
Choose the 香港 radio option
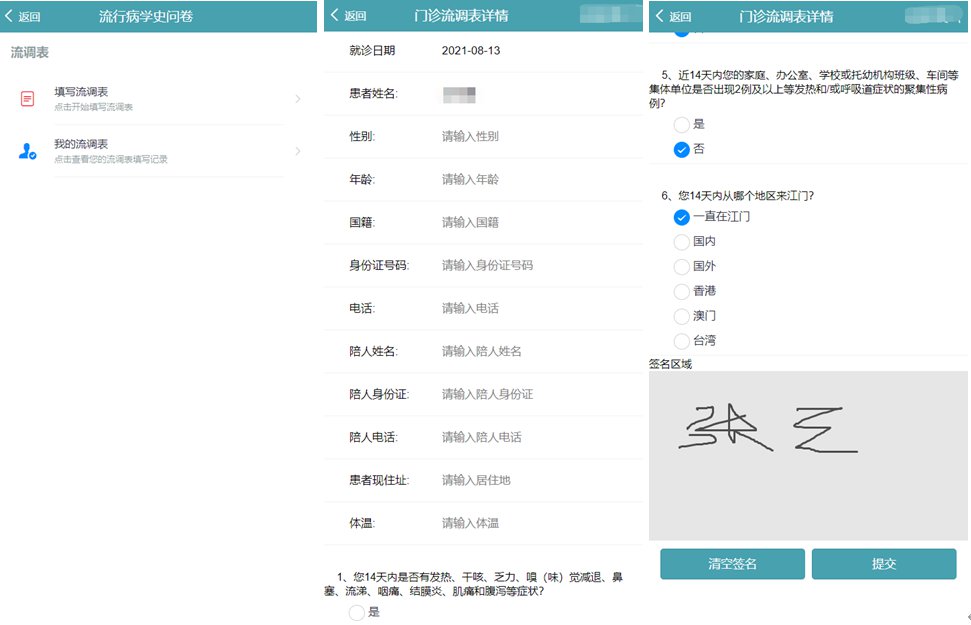(682, 291)
